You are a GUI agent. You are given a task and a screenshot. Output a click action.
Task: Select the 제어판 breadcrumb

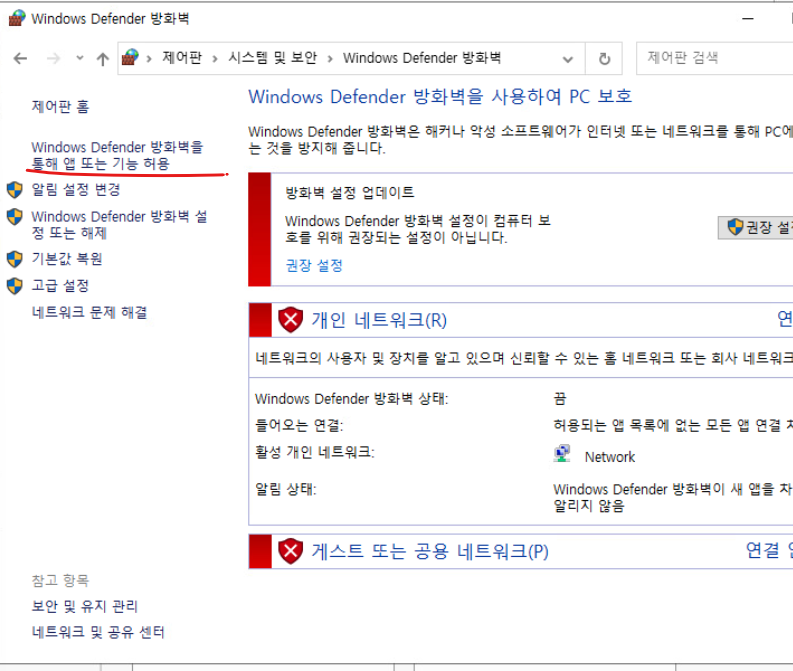(182, 58)
